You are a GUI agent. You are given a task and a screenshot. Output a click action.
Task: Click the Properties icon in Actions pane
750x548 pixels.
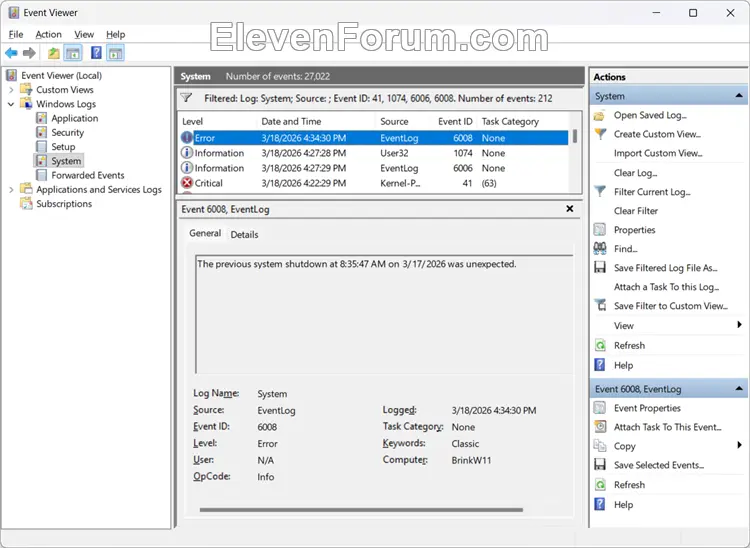pyautogui.click(x=600, y=230)
